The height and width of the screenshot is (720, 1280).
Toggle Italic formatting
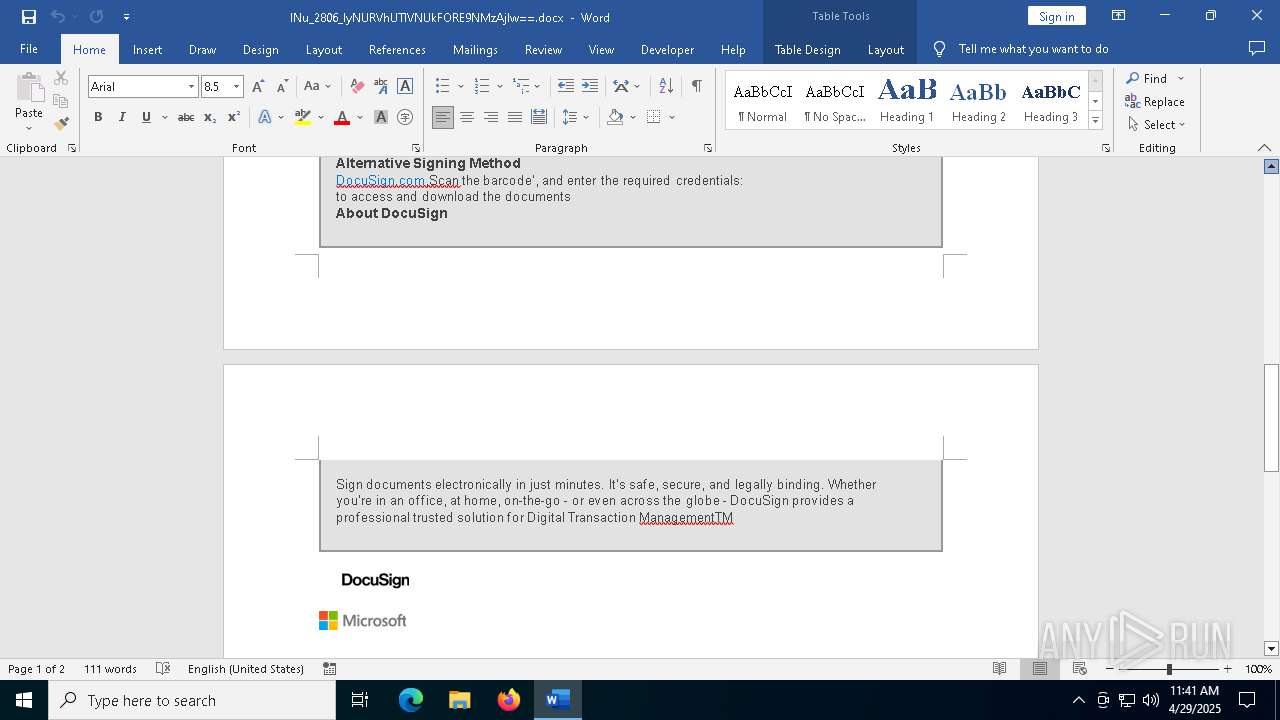tap(122, 117)
